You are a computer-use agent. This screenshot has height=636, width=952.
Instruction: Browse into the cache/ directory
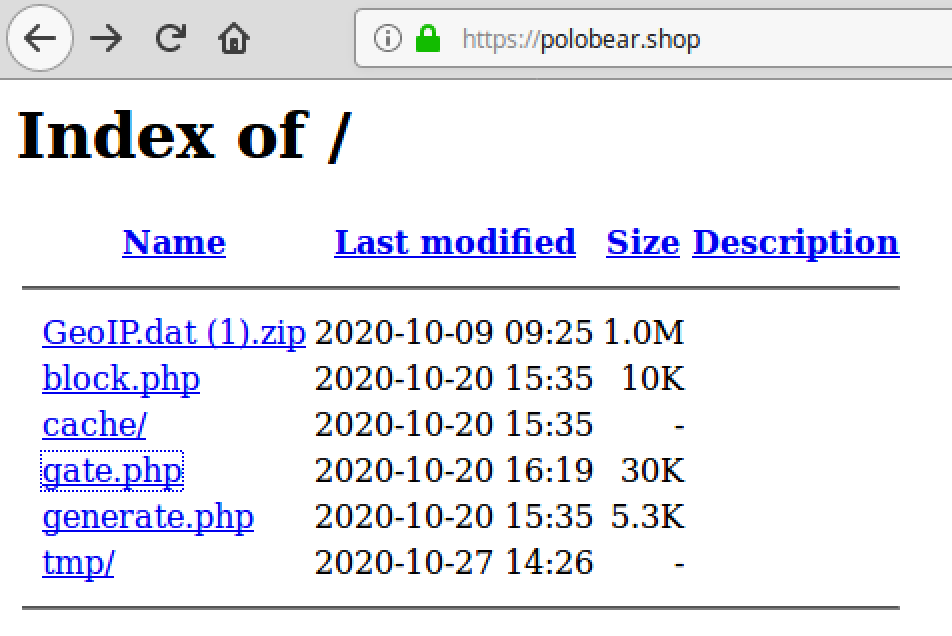pyautogui.click(x=94, y=424)
